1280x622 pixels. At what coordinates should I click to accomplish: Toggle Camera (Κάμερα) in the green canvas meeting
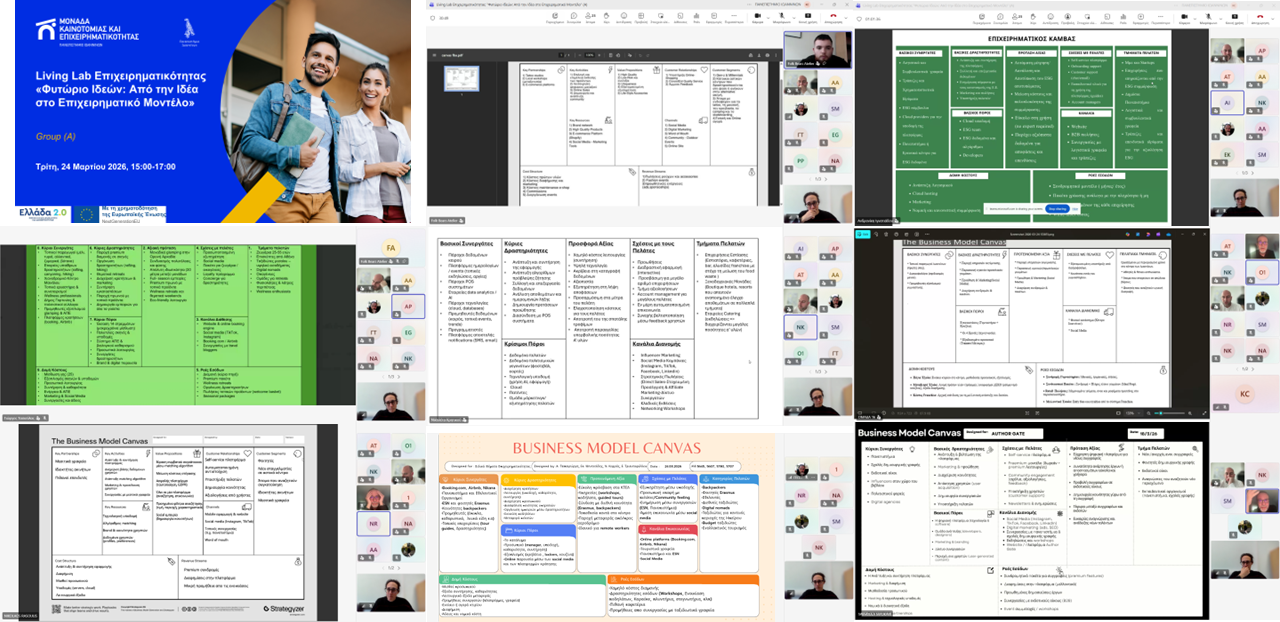[1184, 17]
